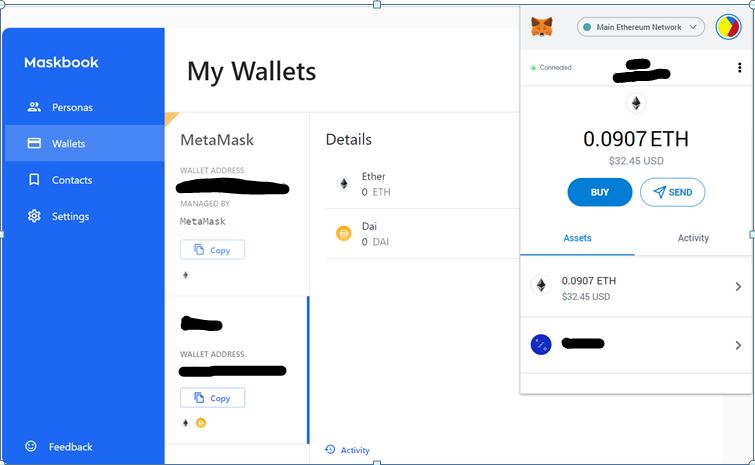
Task: Click the Activity history clock icon
Action: click(330, 450)
